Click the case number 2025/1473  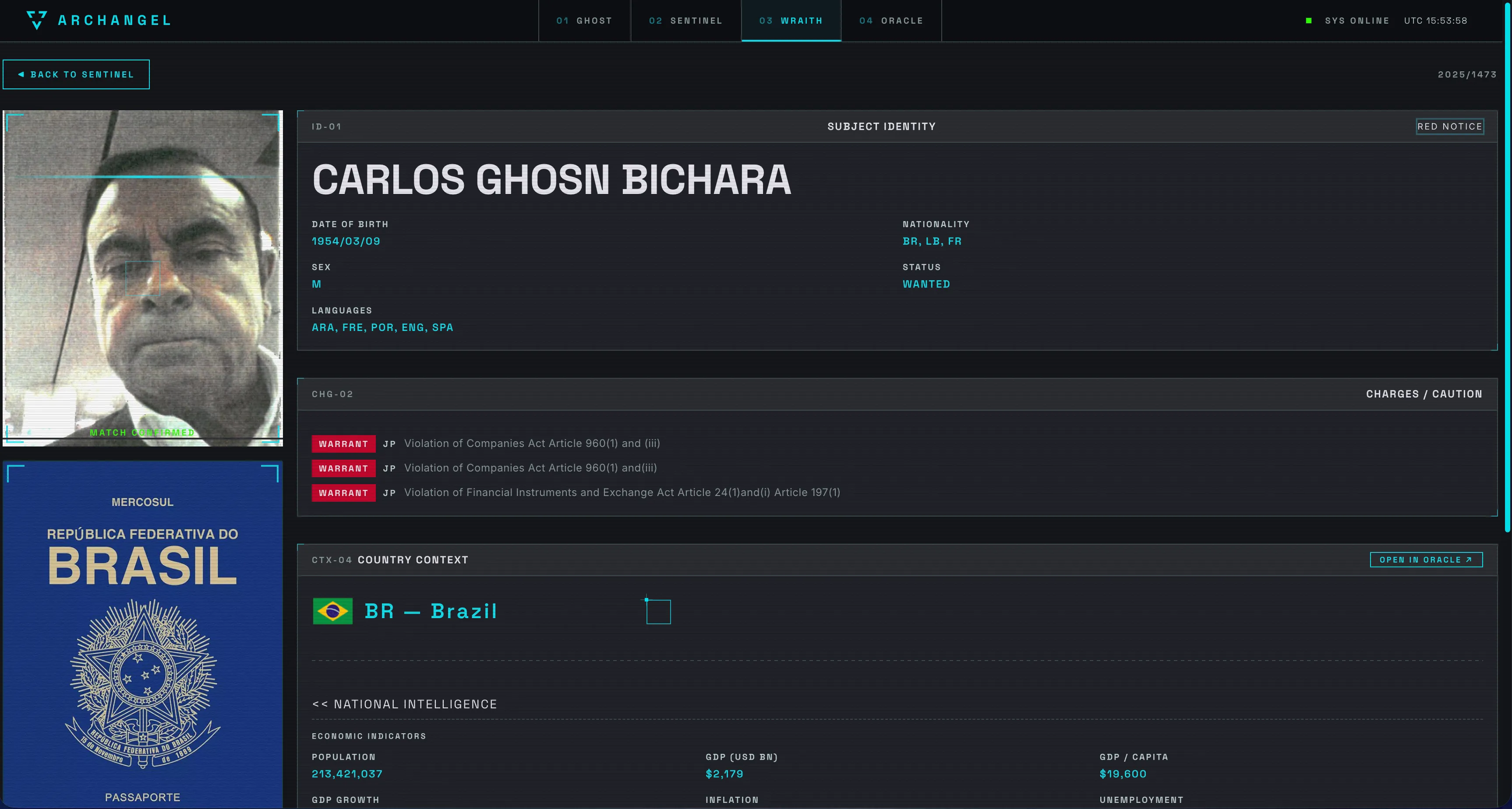1467,74
